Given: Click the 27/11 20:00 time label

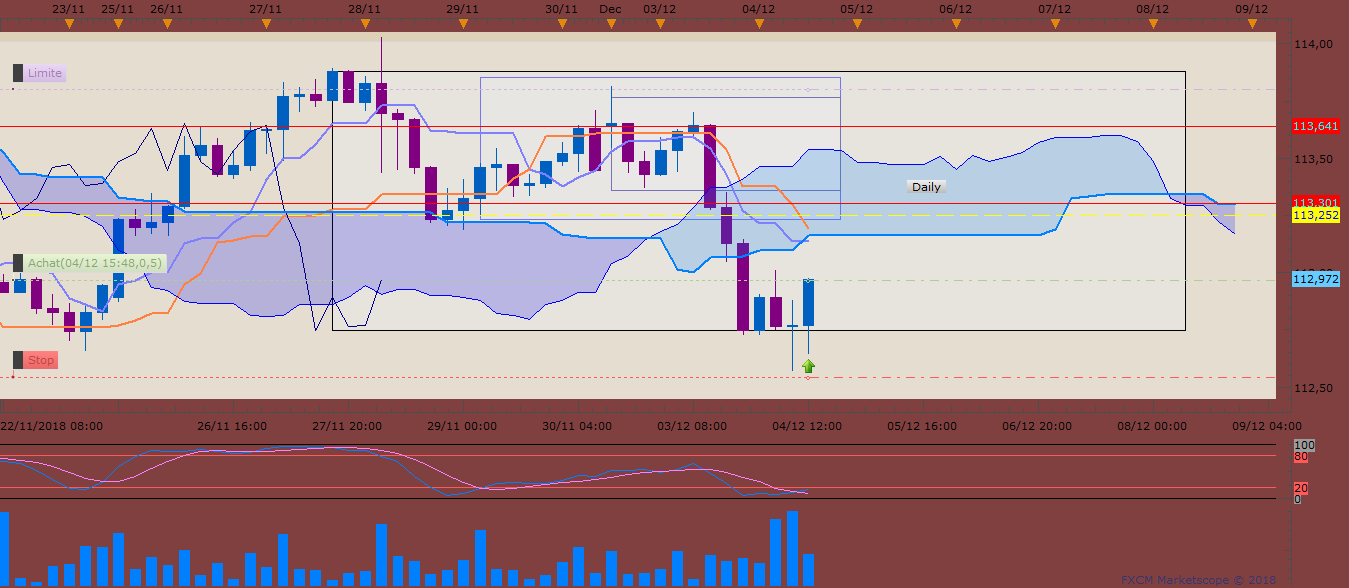Looking at the screenshot, I should pos(347,425).
